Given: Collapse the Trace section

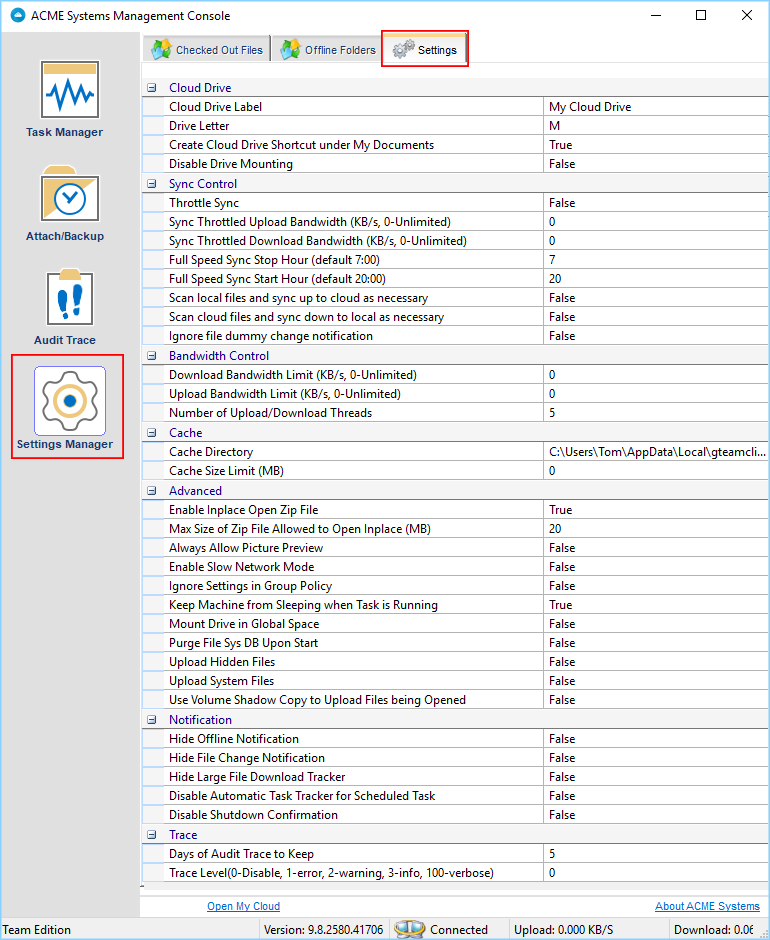Looking at the screenshot, I should (152, 834).
